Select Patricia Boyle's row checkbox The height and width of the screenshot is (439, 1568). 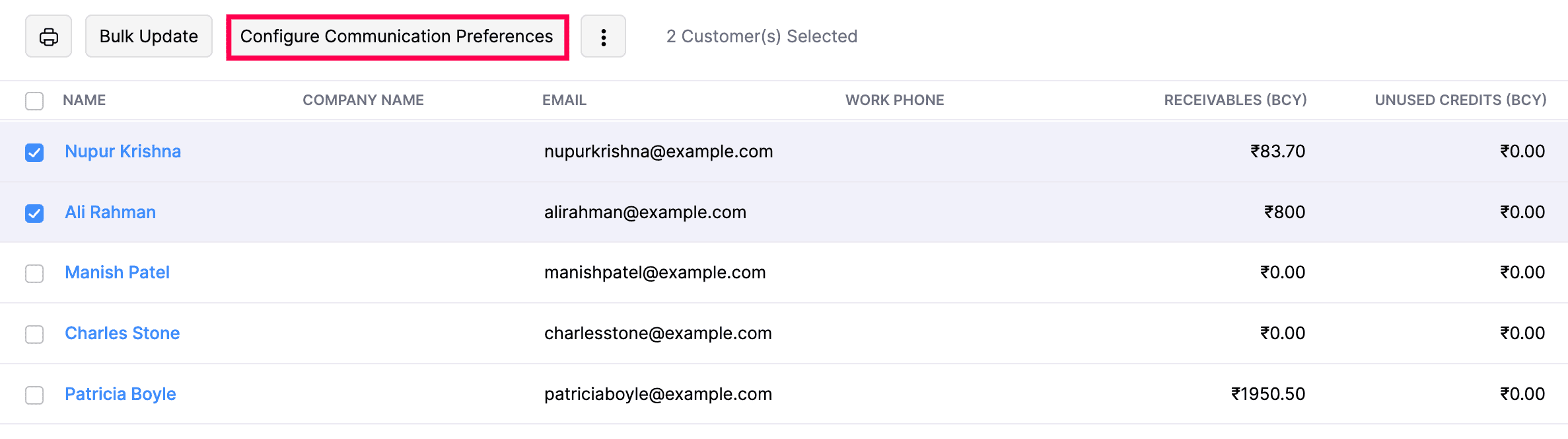(34, 395)
